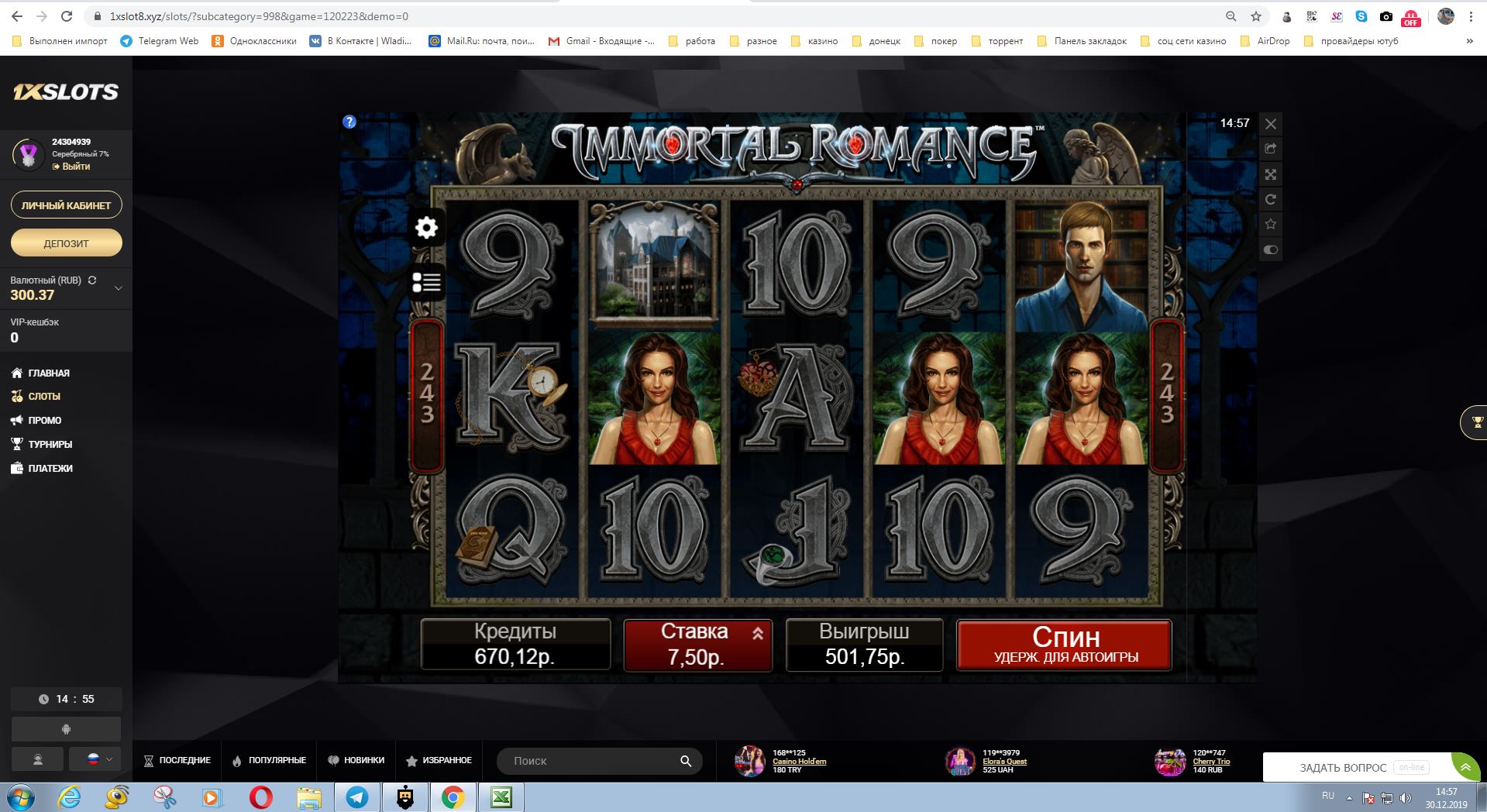Open ЛИЧНЫЙ КАБИНЕТ

[x=67, y=205]
